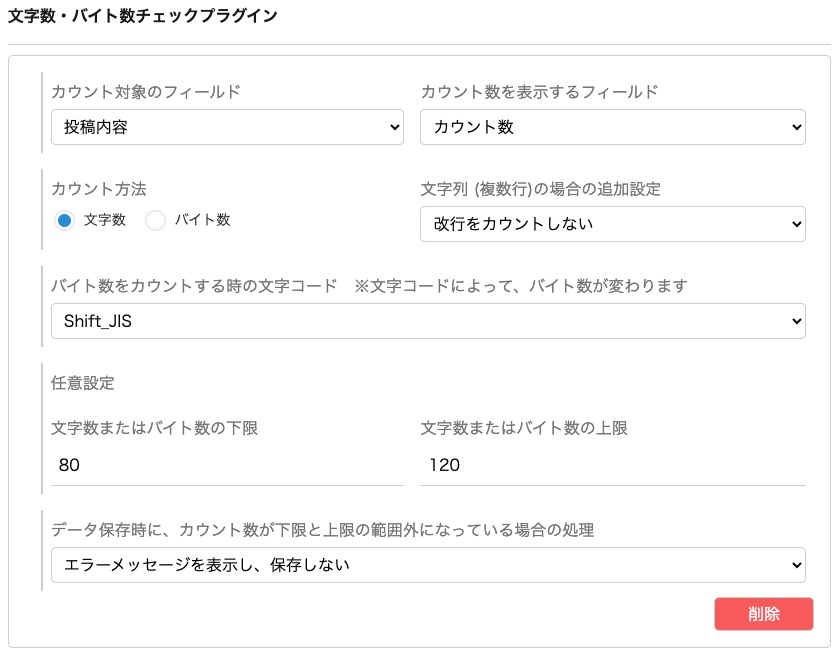This screenshot has height=656, width=840.
Task: Select the バイト数 radio button
Action: (x=155, y=220)
